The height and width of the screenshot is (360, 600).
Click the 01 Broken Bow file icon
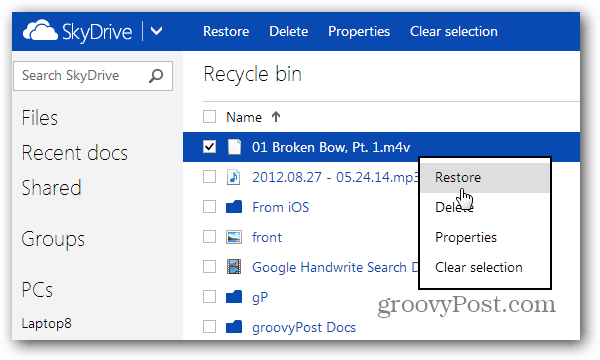pos(234,147)
